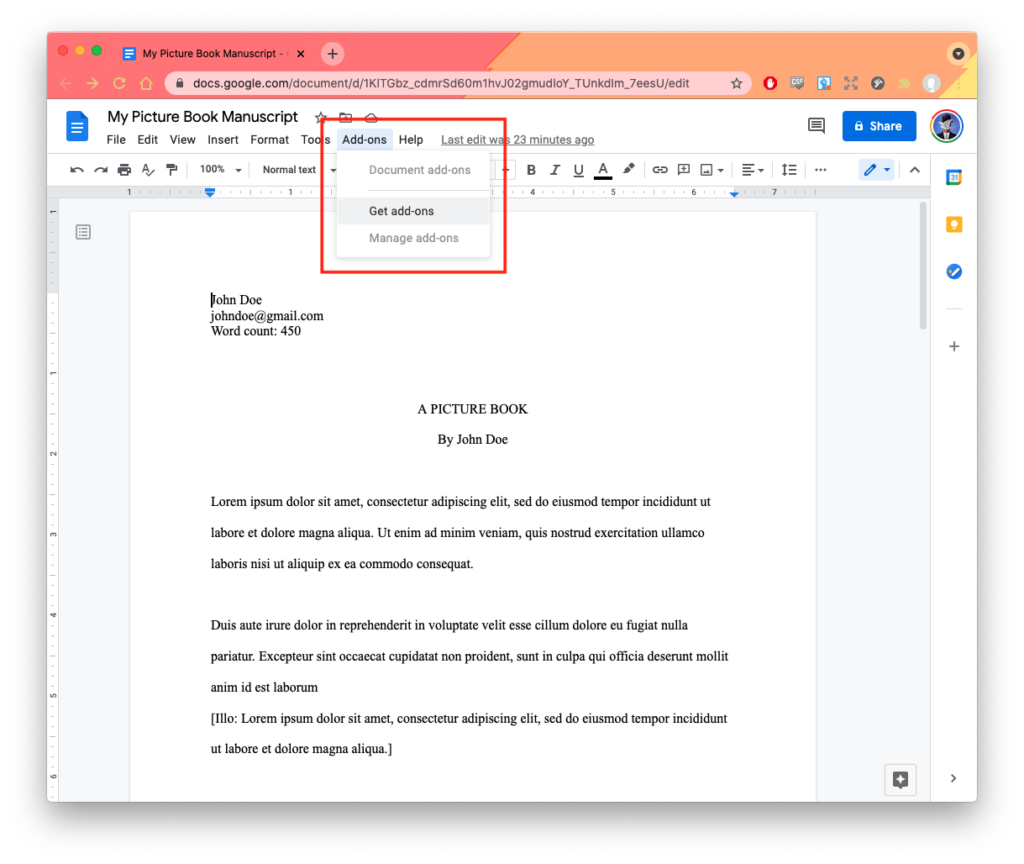Open the line spacing dropdown

click(789, 169)
